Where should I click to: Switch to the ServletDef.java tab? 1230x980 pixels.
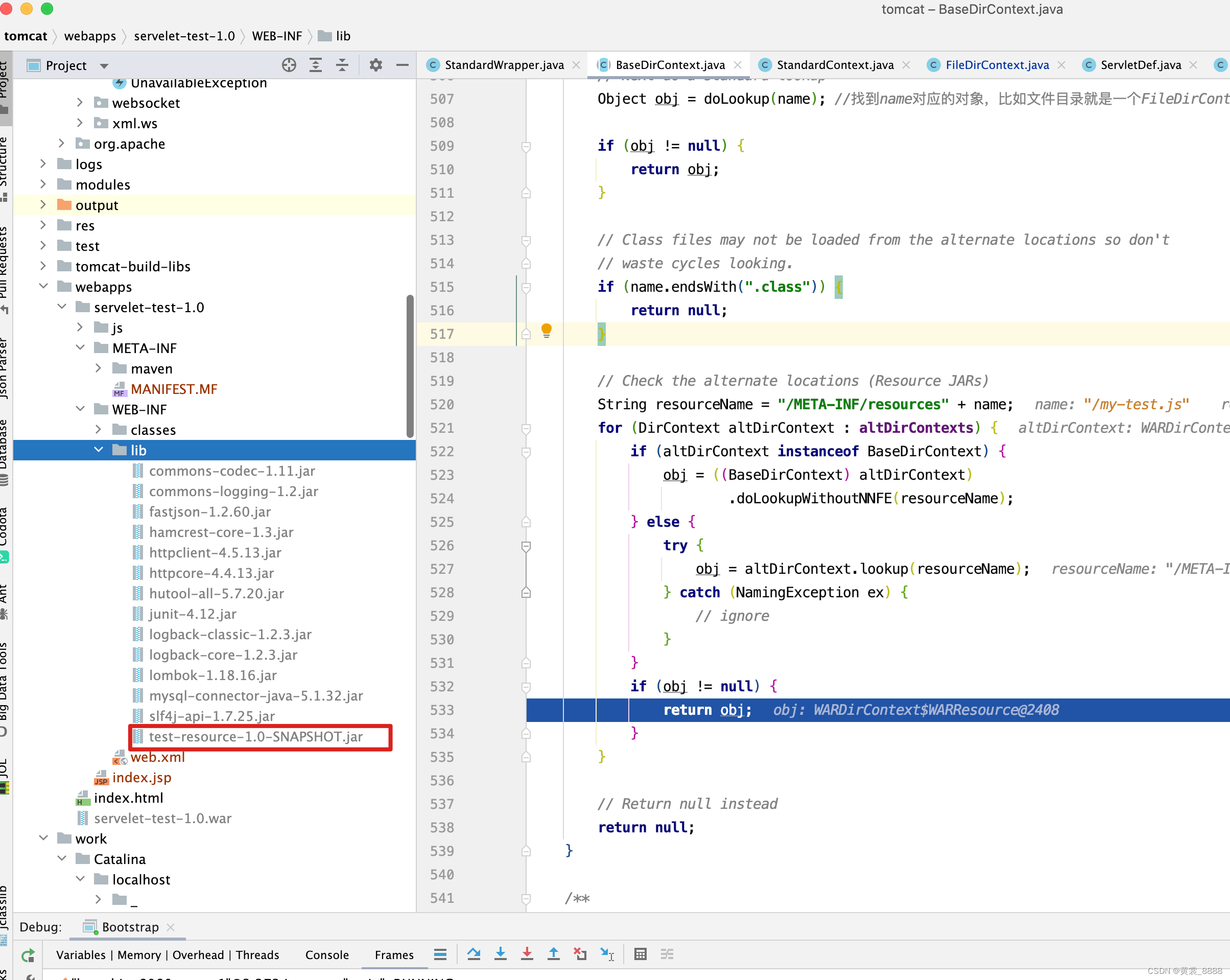click(x=1141, y=65)
